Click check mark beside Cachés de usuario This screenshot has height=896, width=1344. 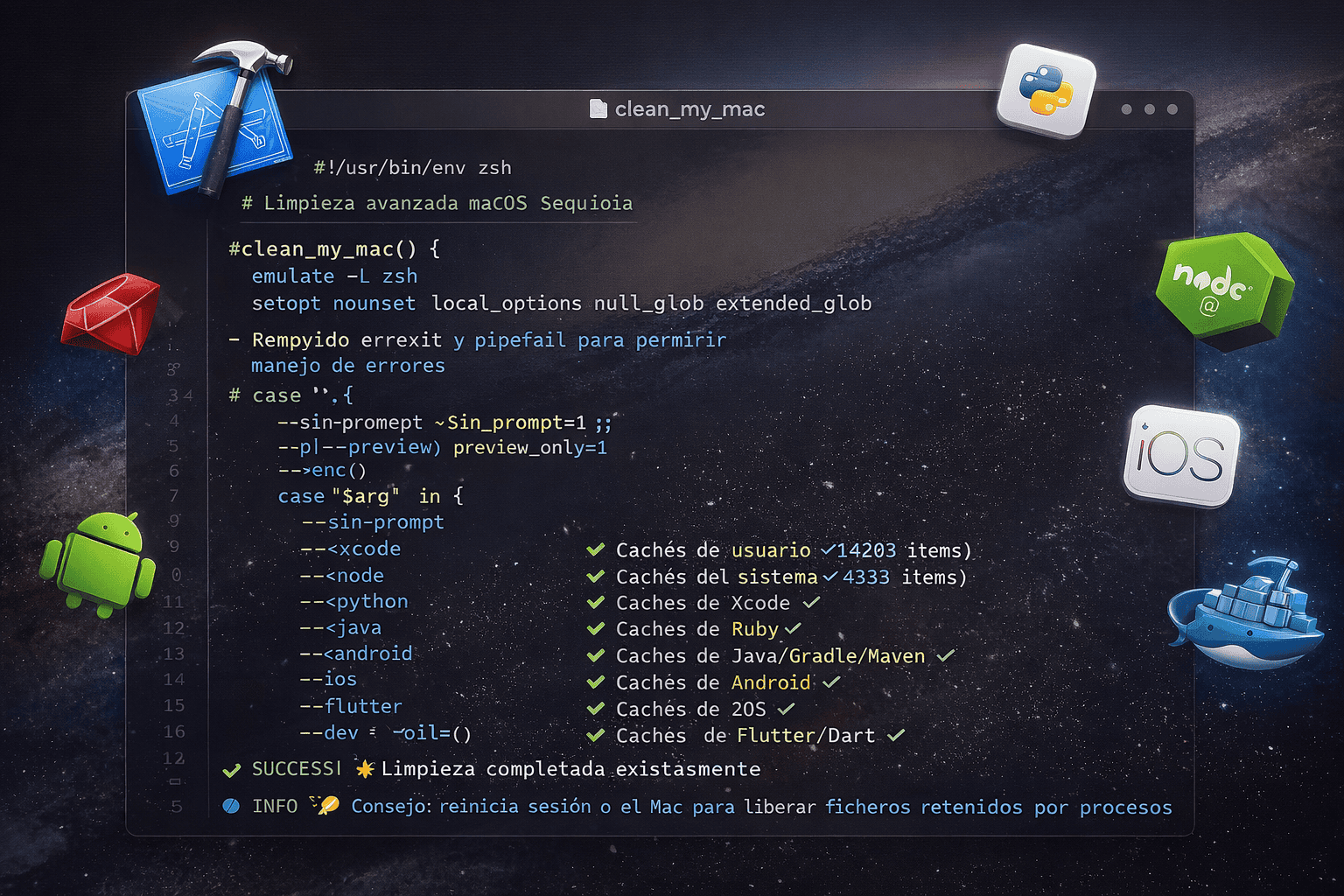(596, 549)
